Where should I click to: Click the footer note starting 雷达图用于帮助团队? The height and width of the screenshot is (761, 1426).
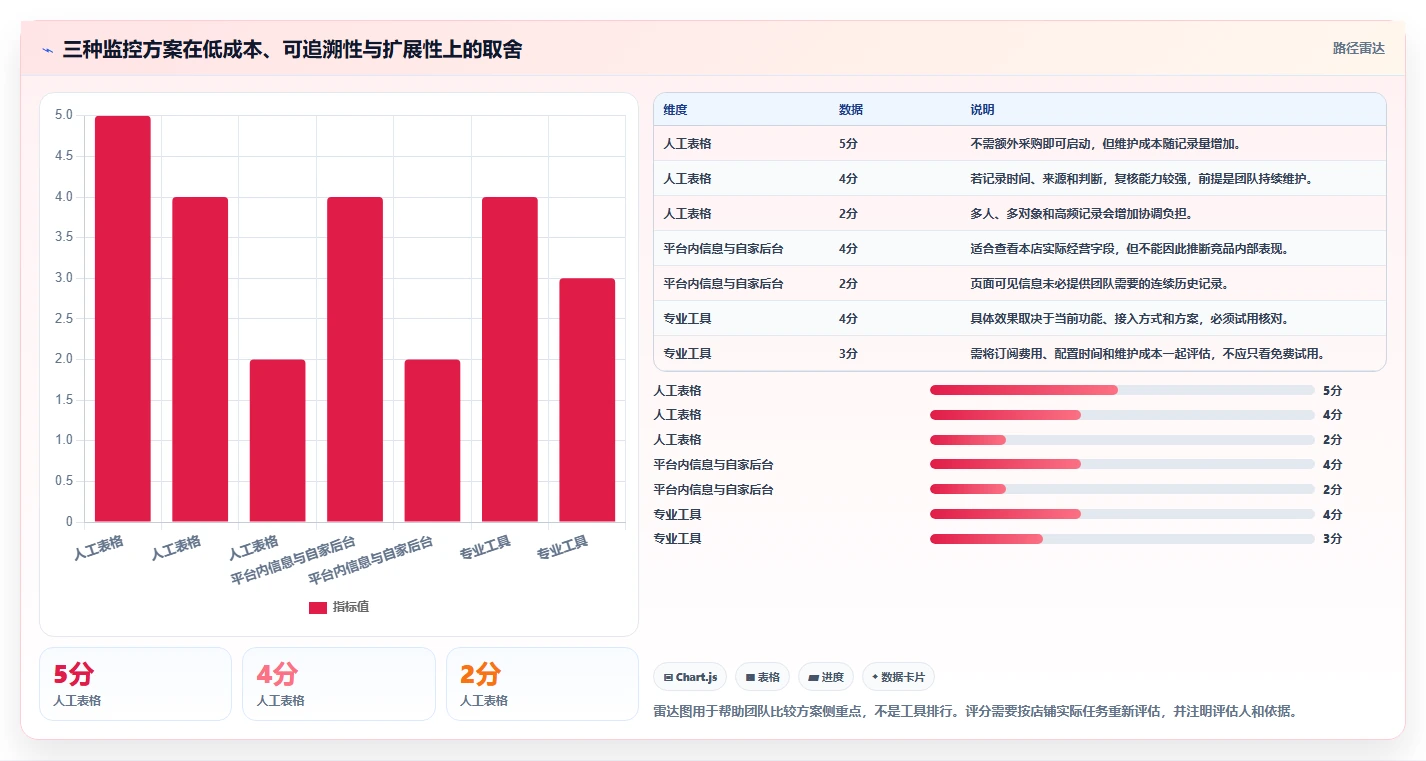coord(975,712)
